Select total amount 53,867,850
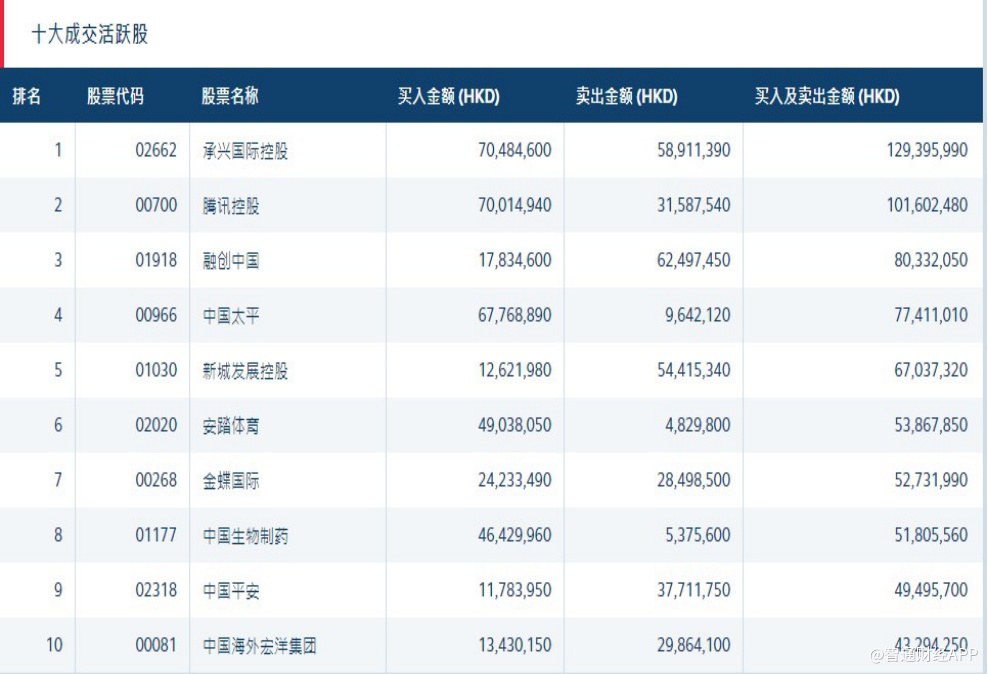This screenshot has height=674, width=988. pos(931,425)
